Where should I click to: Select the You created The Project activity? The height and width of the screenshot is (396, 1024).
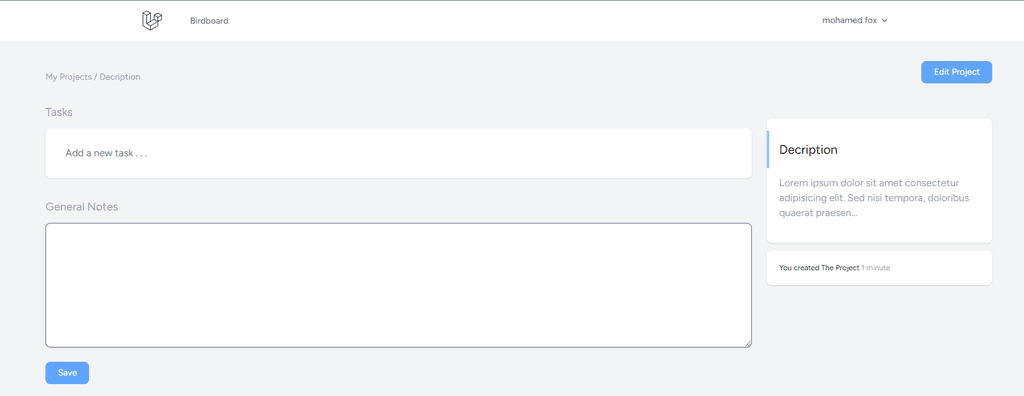819,268
